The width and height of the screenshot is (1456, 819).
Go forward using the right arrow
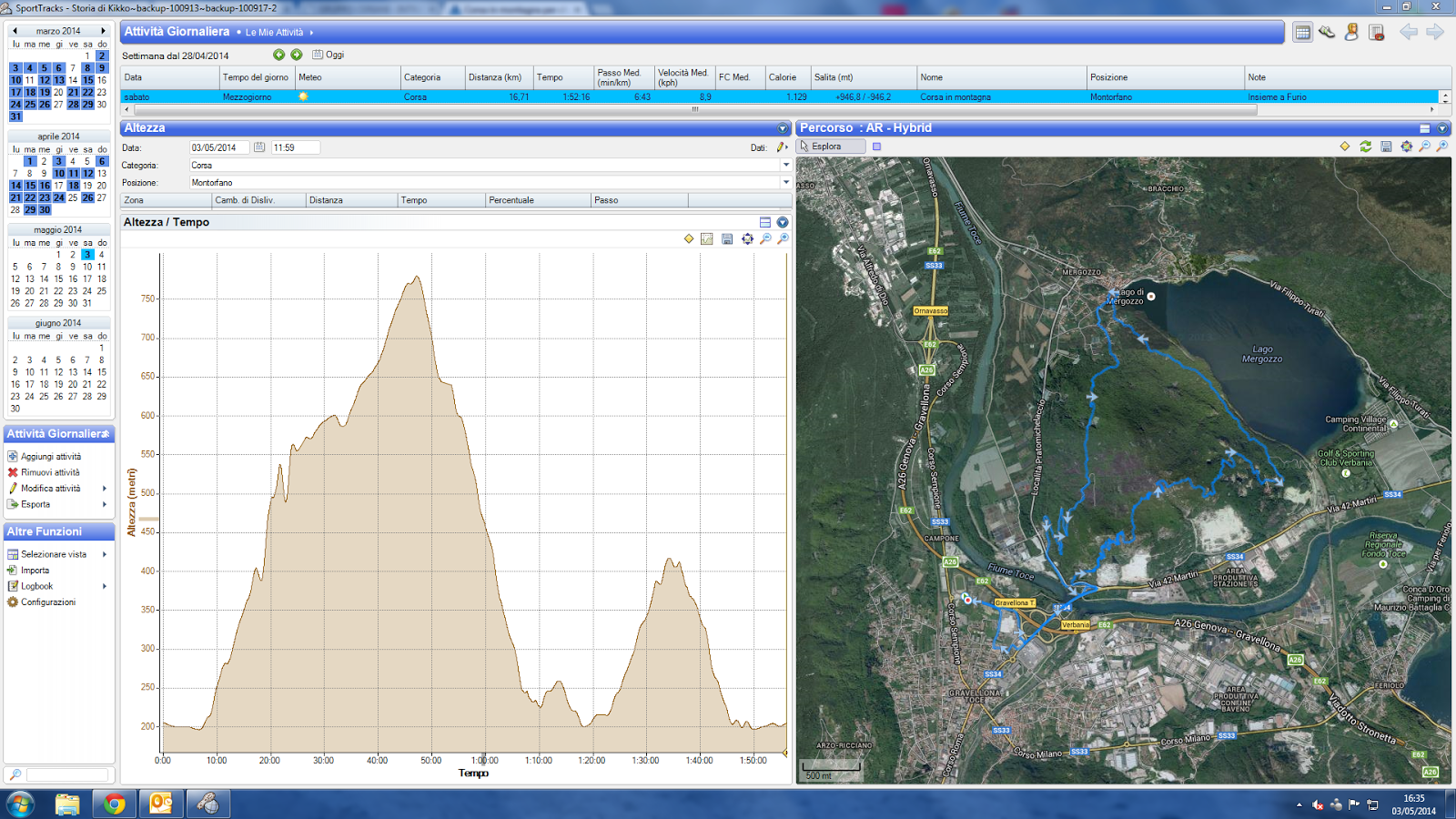tap(1435, 33)
